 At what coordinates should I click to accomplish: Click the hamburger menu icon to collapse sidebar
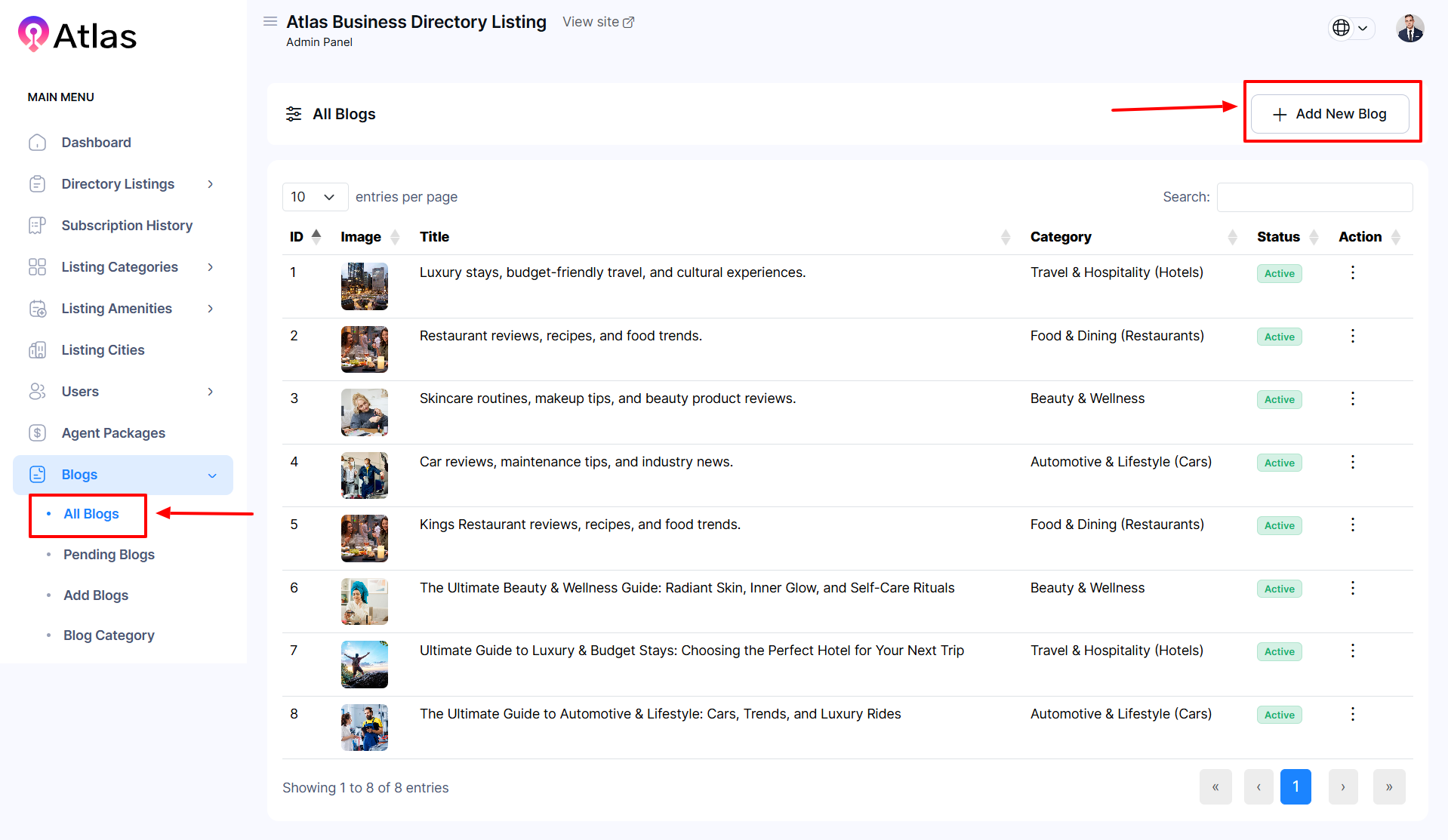click(270, 21)
